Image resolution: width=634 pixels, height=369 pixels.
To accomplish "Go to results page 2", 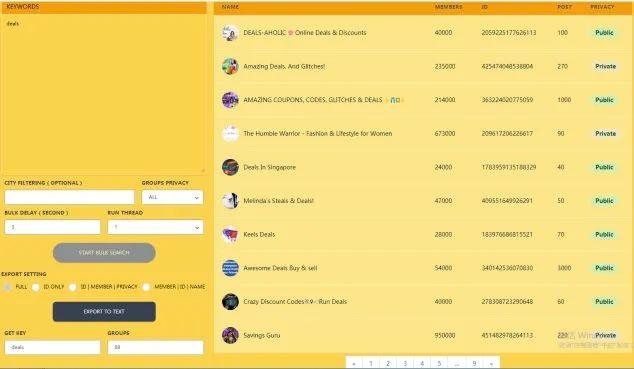I will (388, 363).
